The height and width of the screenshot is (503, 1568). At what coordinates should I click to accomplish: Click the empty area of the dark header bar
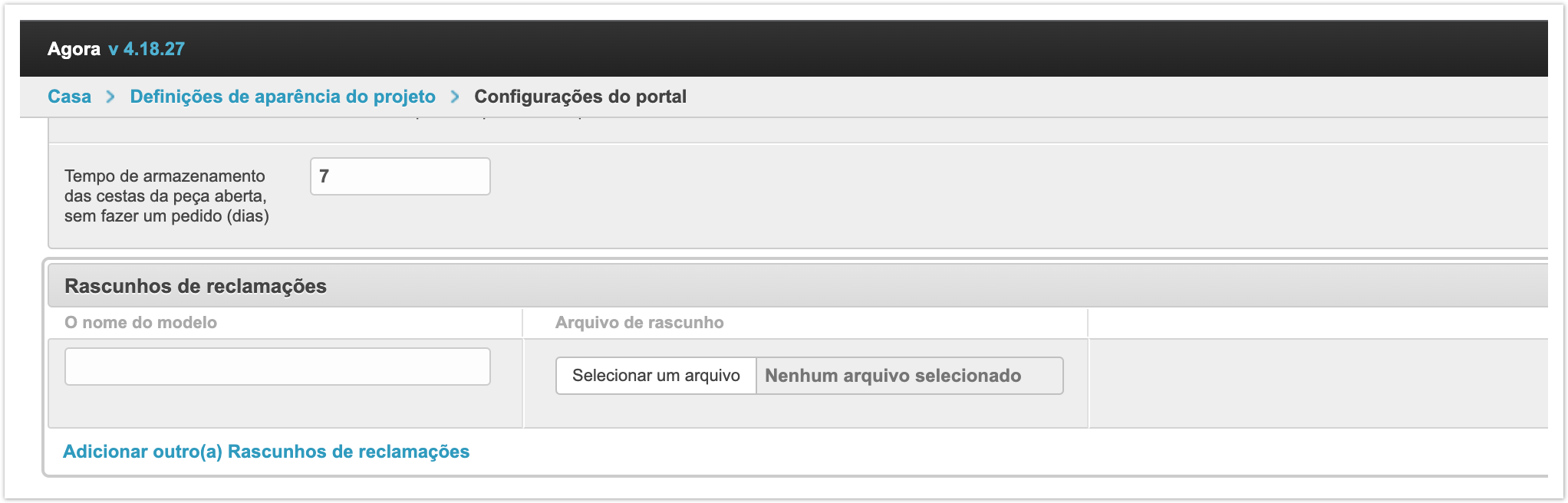pos(844,49)
